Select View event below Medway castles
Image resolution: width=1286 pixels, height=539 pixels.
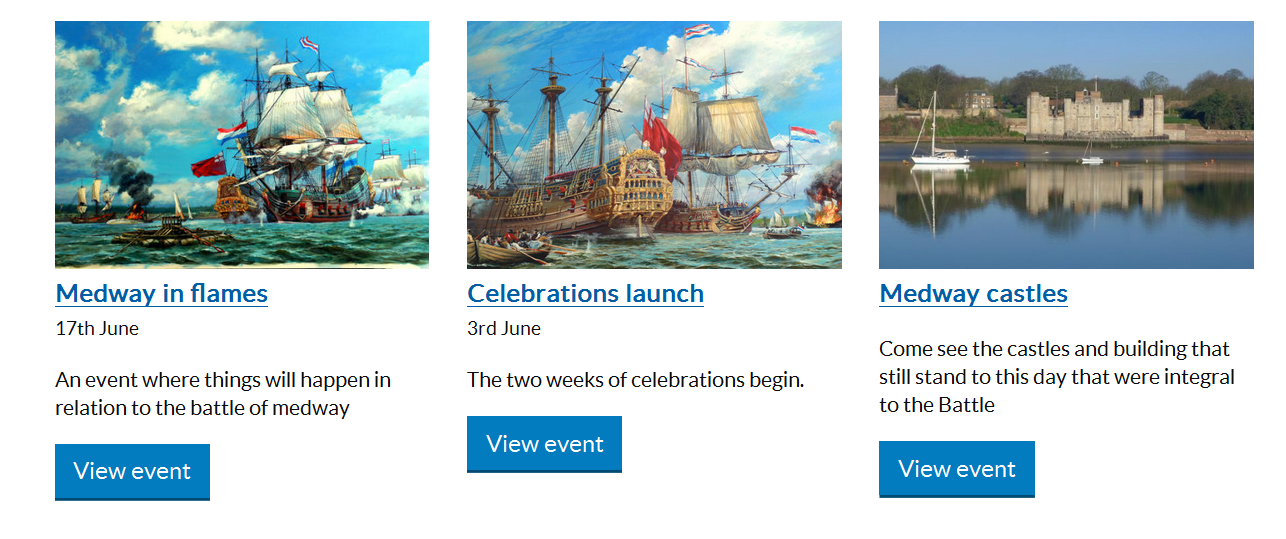point(957,469)
